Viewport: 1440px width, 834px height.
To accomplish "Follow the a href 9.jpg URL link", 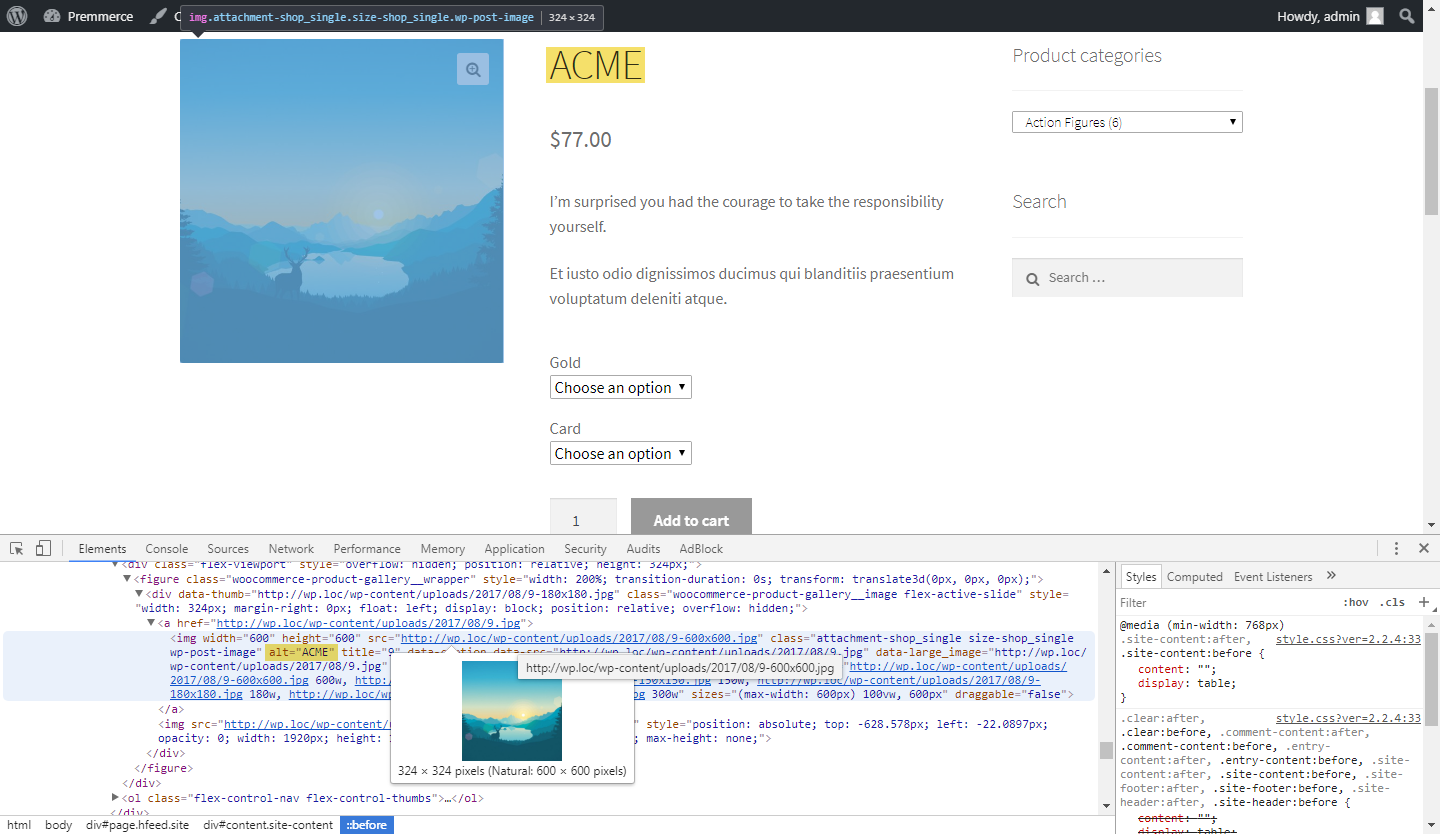I will tap(369, 623).
